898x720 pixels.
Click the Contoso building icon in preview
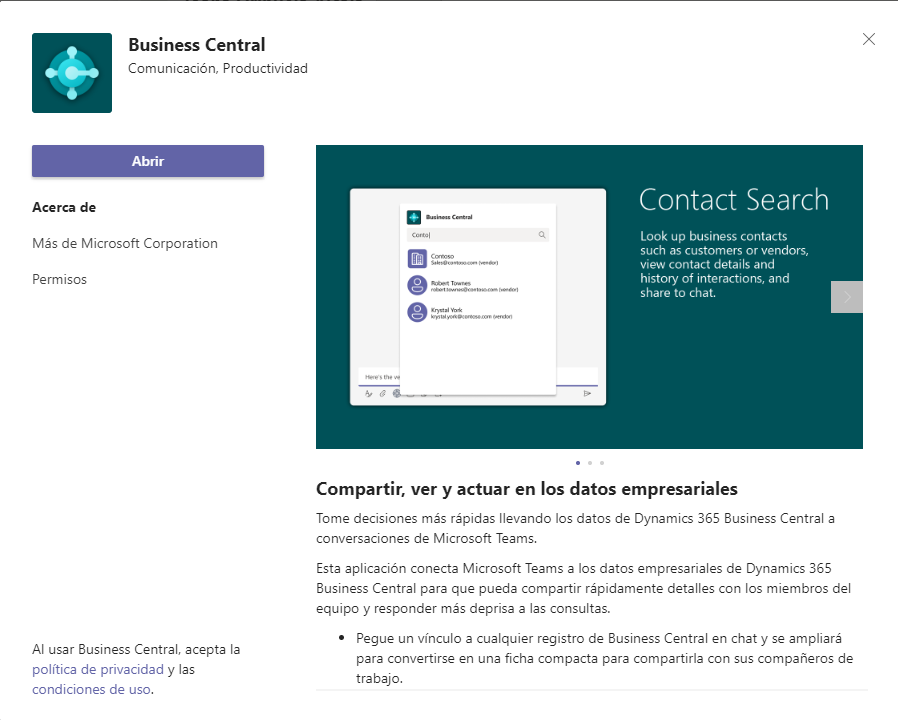coord(417,259)
